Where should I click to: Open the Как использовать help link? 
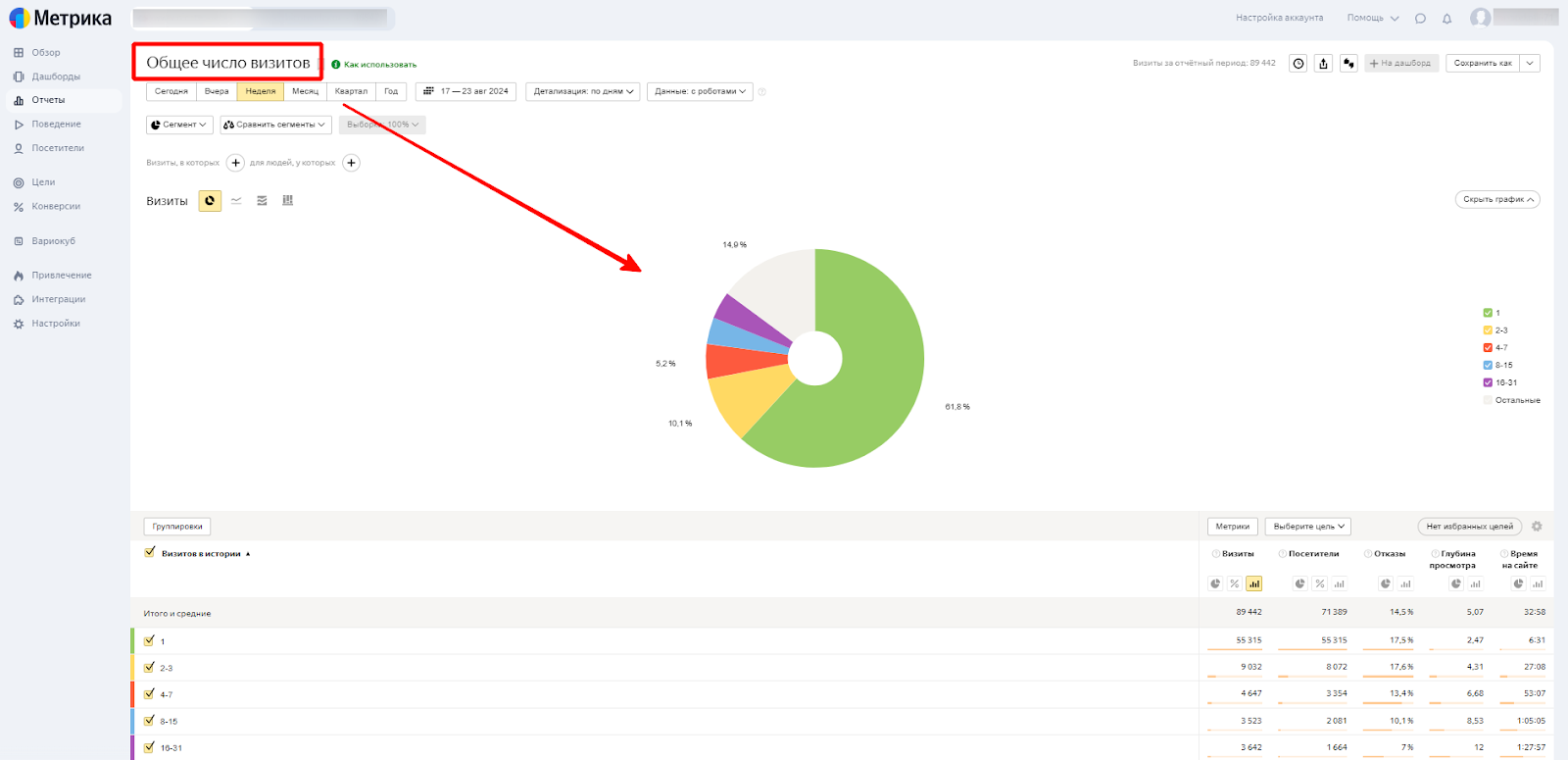(x=379, y=65)
